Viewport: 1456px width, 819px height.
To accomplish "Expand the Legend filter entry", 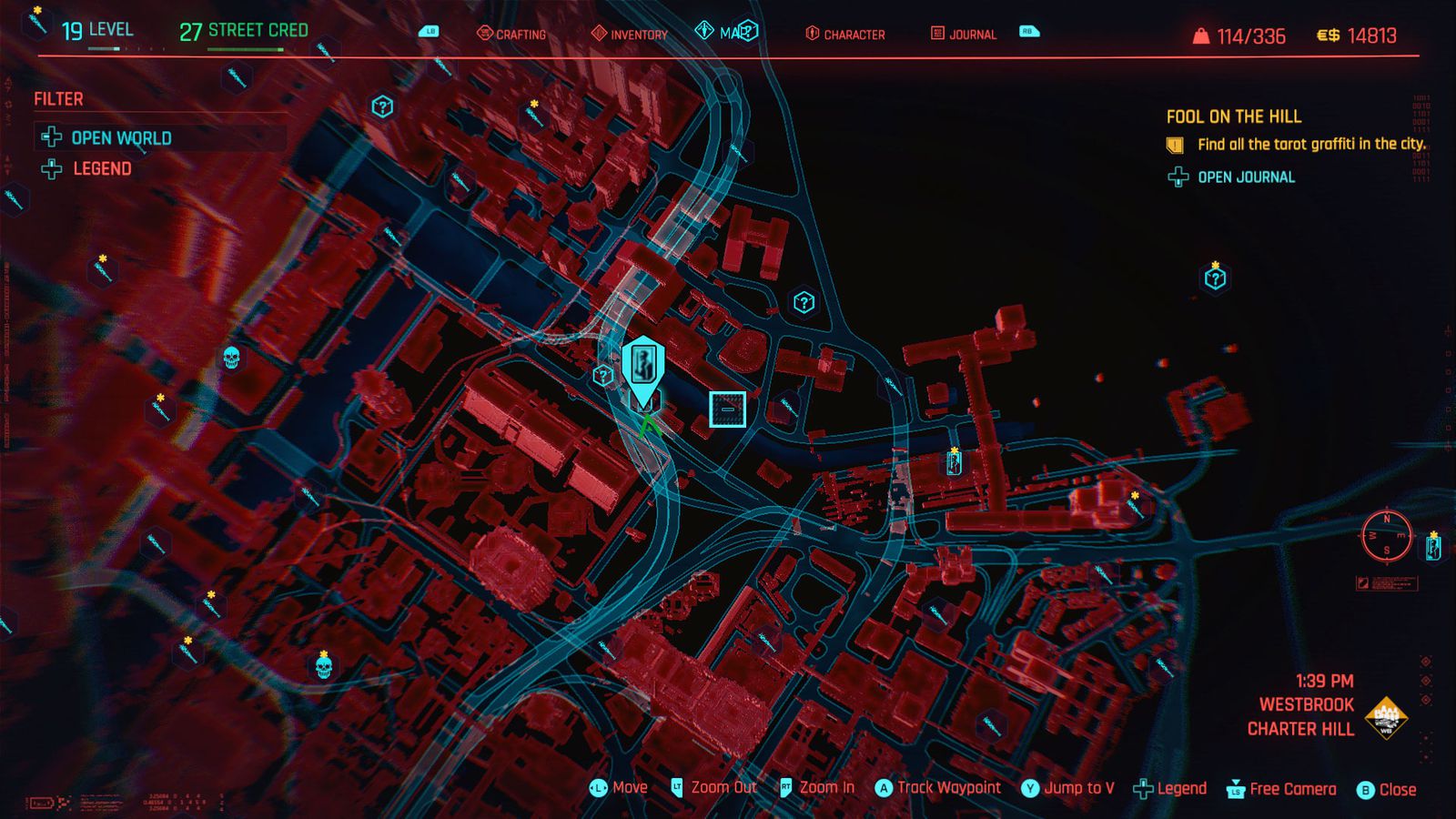I will [x=86, y=168].
